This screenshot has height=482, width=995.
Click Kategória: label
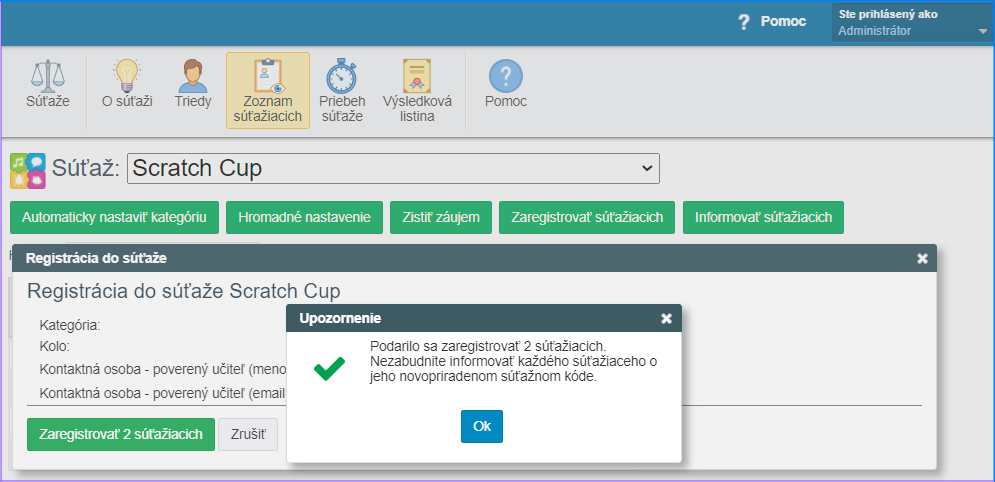(70, 326)
